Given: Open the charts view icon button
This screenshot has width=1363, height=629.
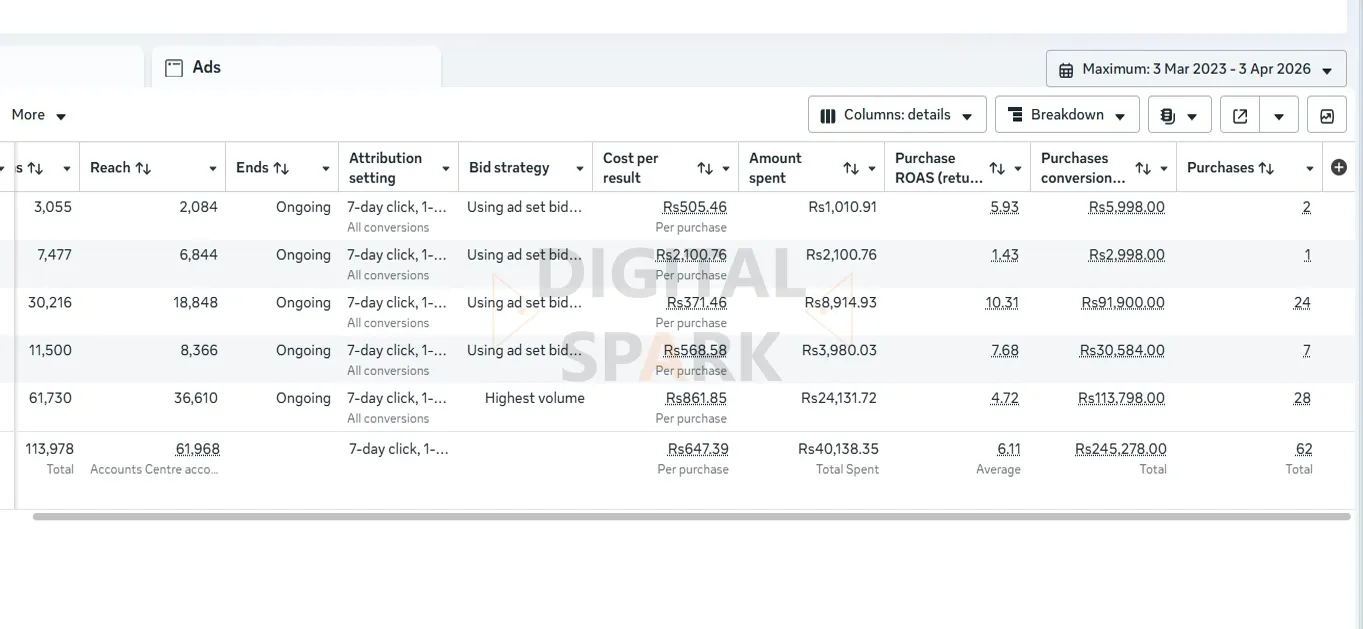Looking at the screenshot, I should 1327,115.
